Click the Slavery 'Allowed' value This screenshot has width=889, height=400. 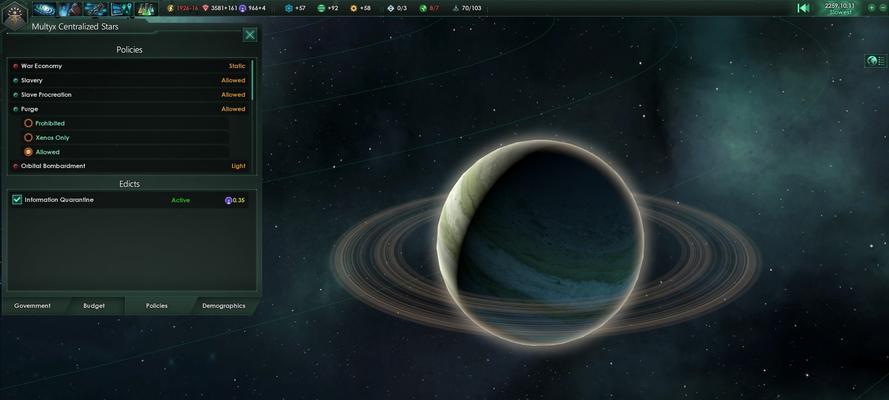click(x=233, y=80)
